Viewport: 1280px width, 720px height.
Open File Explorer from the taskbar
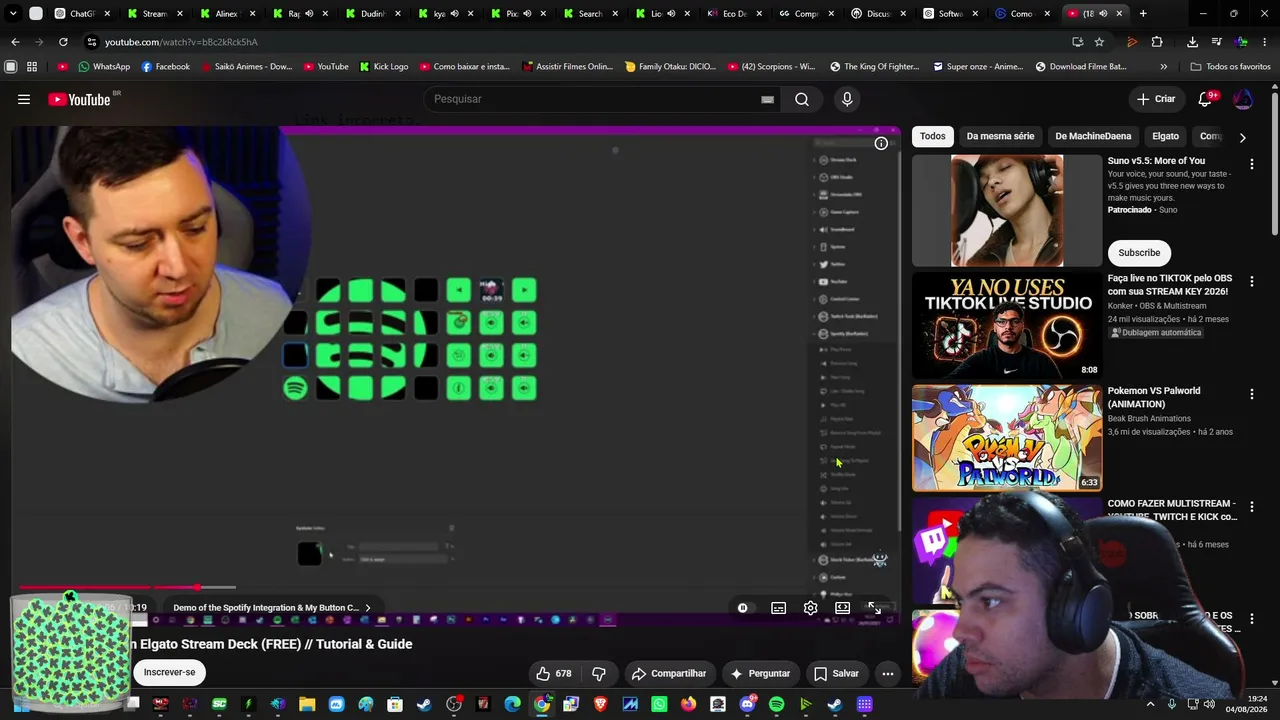pos(307,704)
